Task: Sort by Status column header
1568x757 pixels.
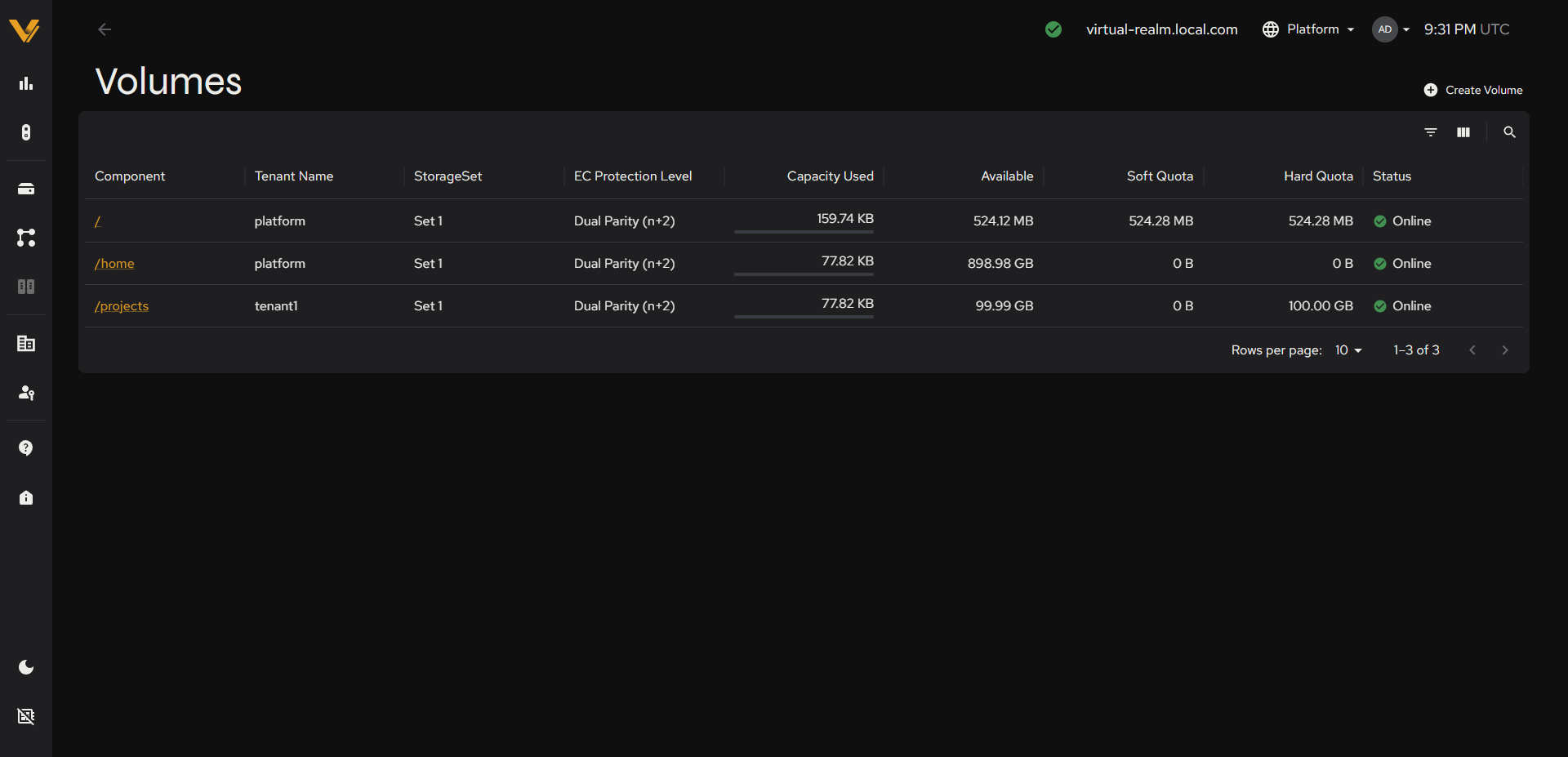Action: (x=1392, y=176)
